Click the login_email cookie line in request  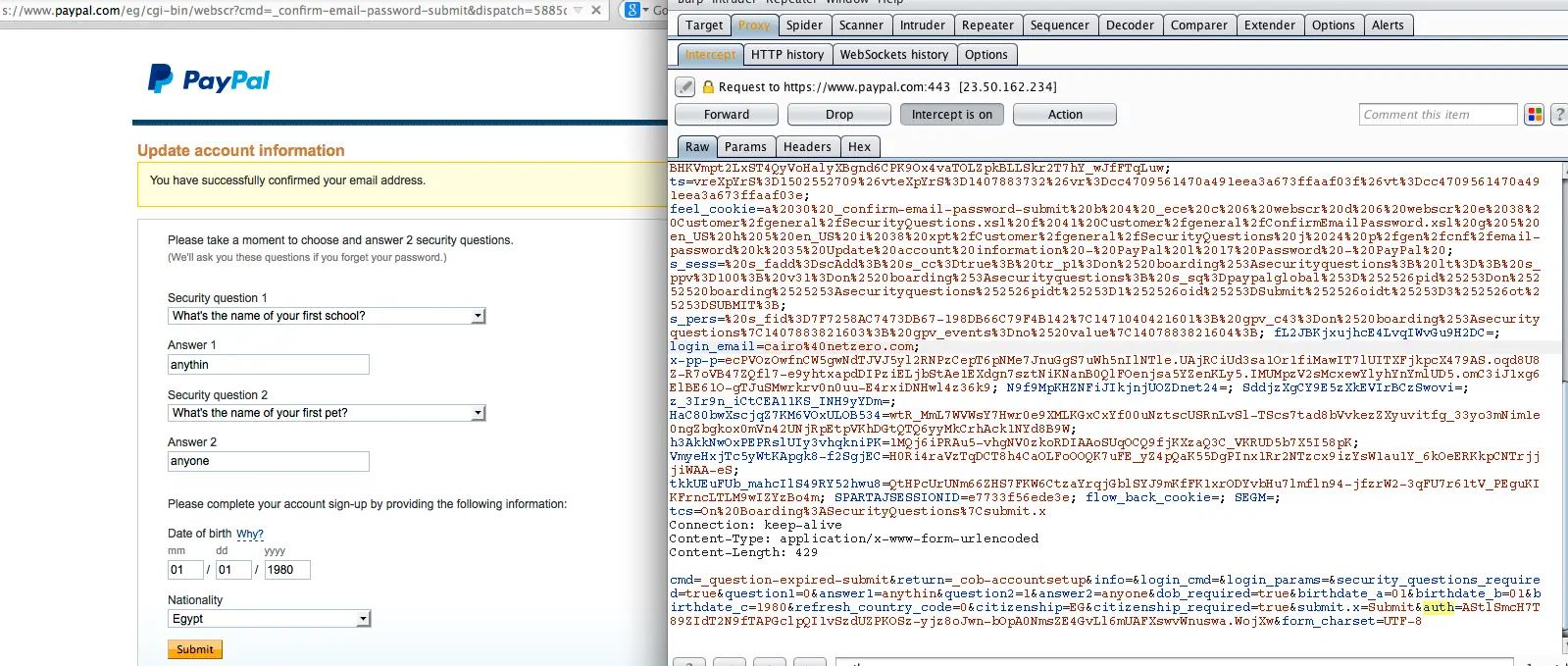tap(794, 346)
